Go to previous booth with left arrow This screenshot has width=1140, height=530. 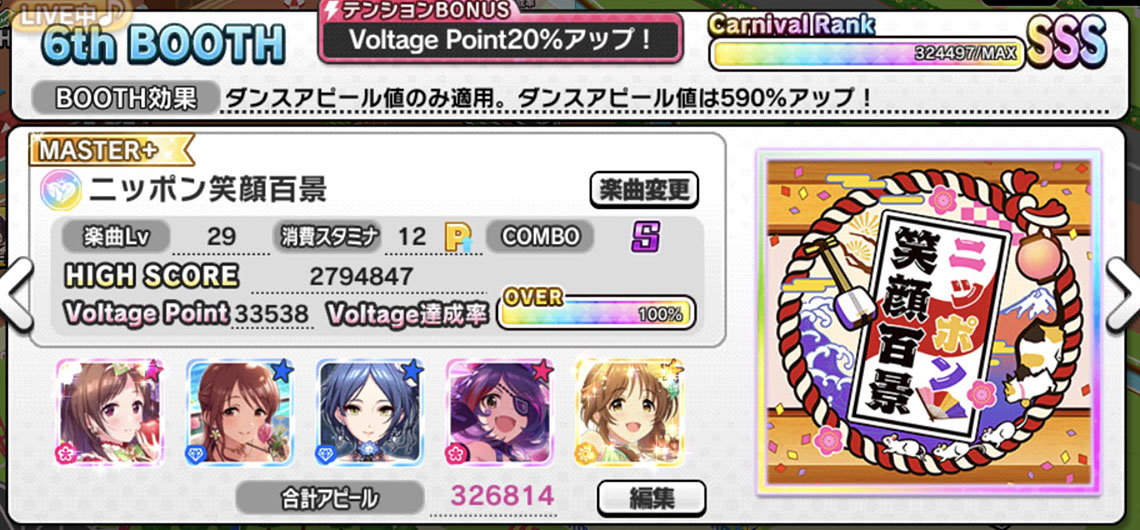(15, 293)
